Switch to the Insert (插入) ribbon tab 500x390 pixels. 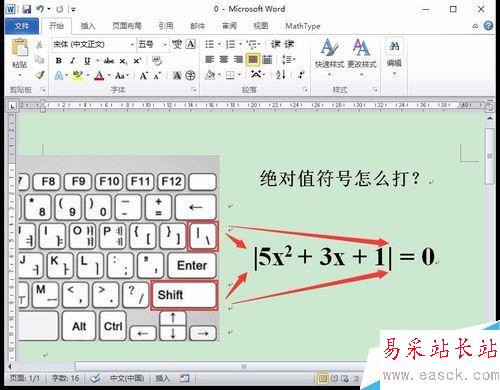click(x=88, y=26)
